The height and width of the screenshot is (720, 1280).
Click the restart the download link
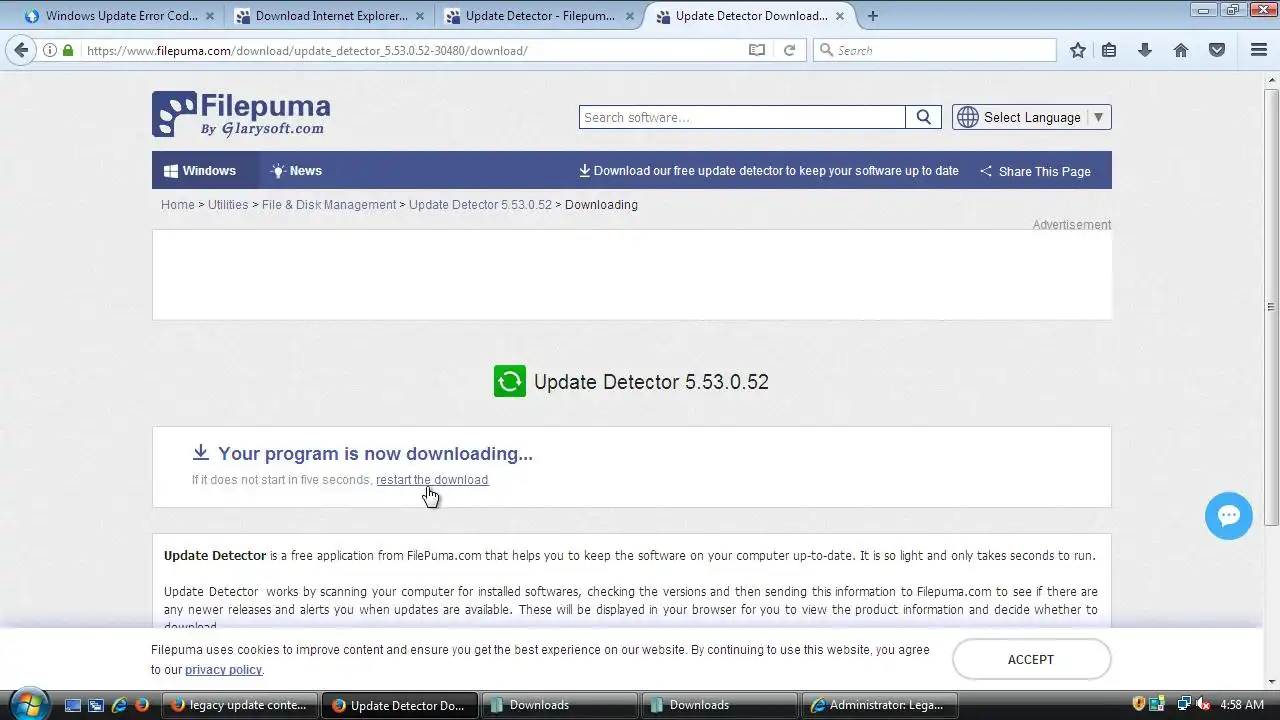point(432,480)
